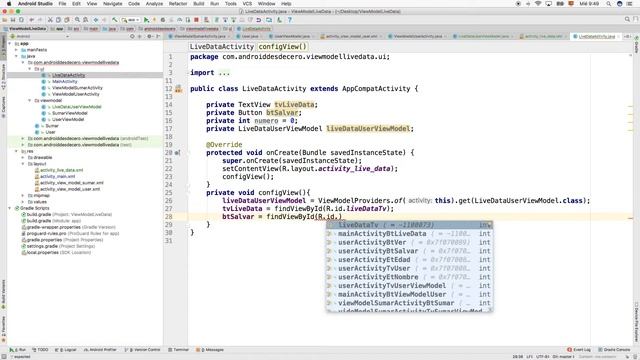Choose liveDataTv highlighted completion entry
640x360 pixels.
(409, 225)
